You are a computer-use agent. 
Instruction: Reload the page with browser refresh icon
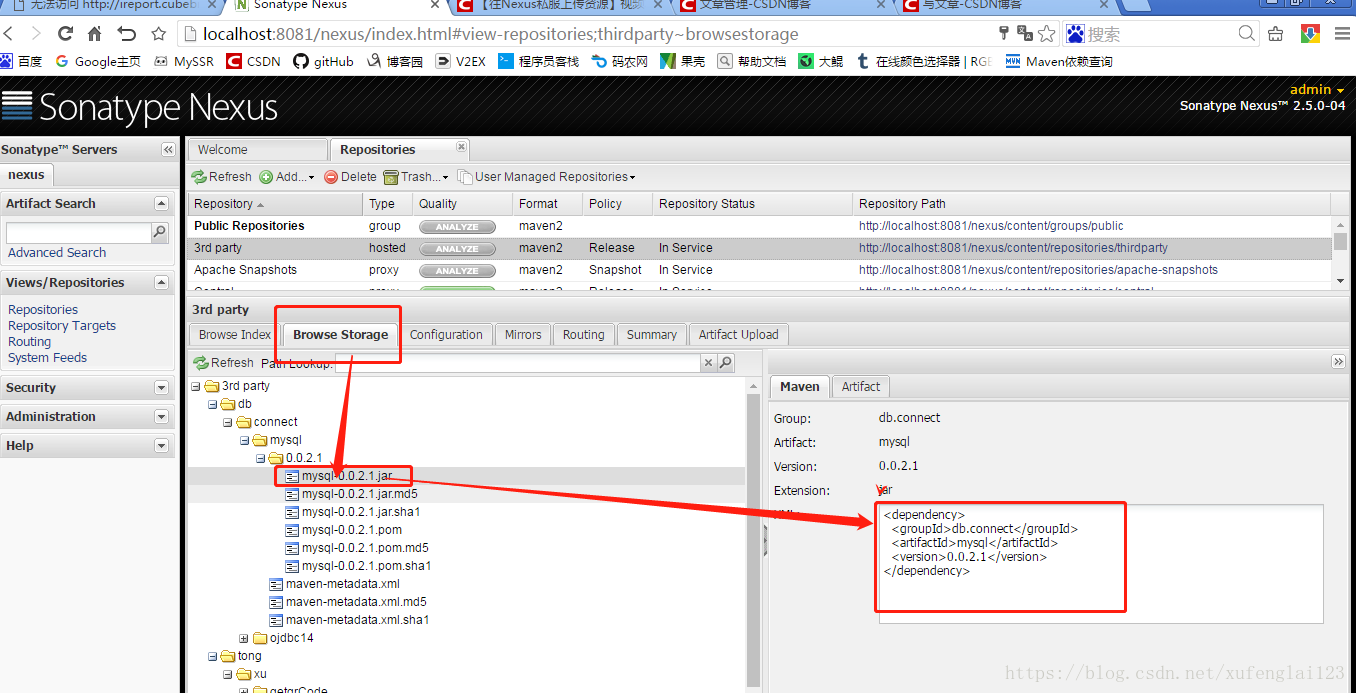(x=65, y=34)
